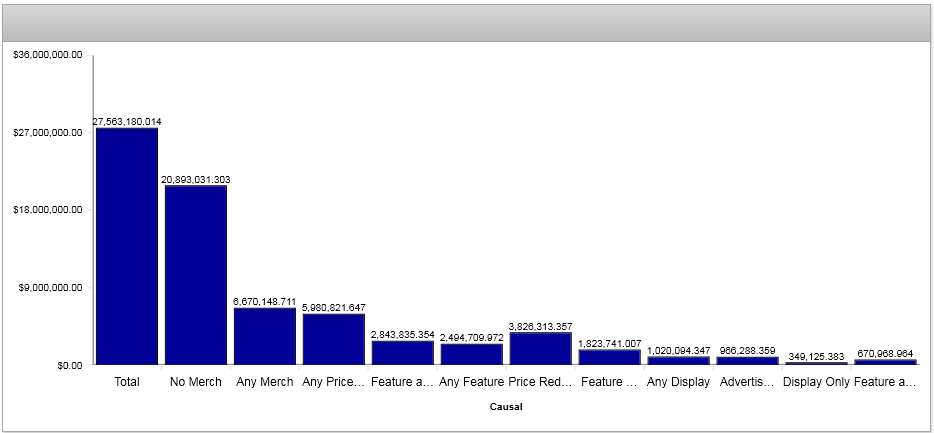Select the bar above Any Price label
Screen dimensions: 934x433
(334, 339)
